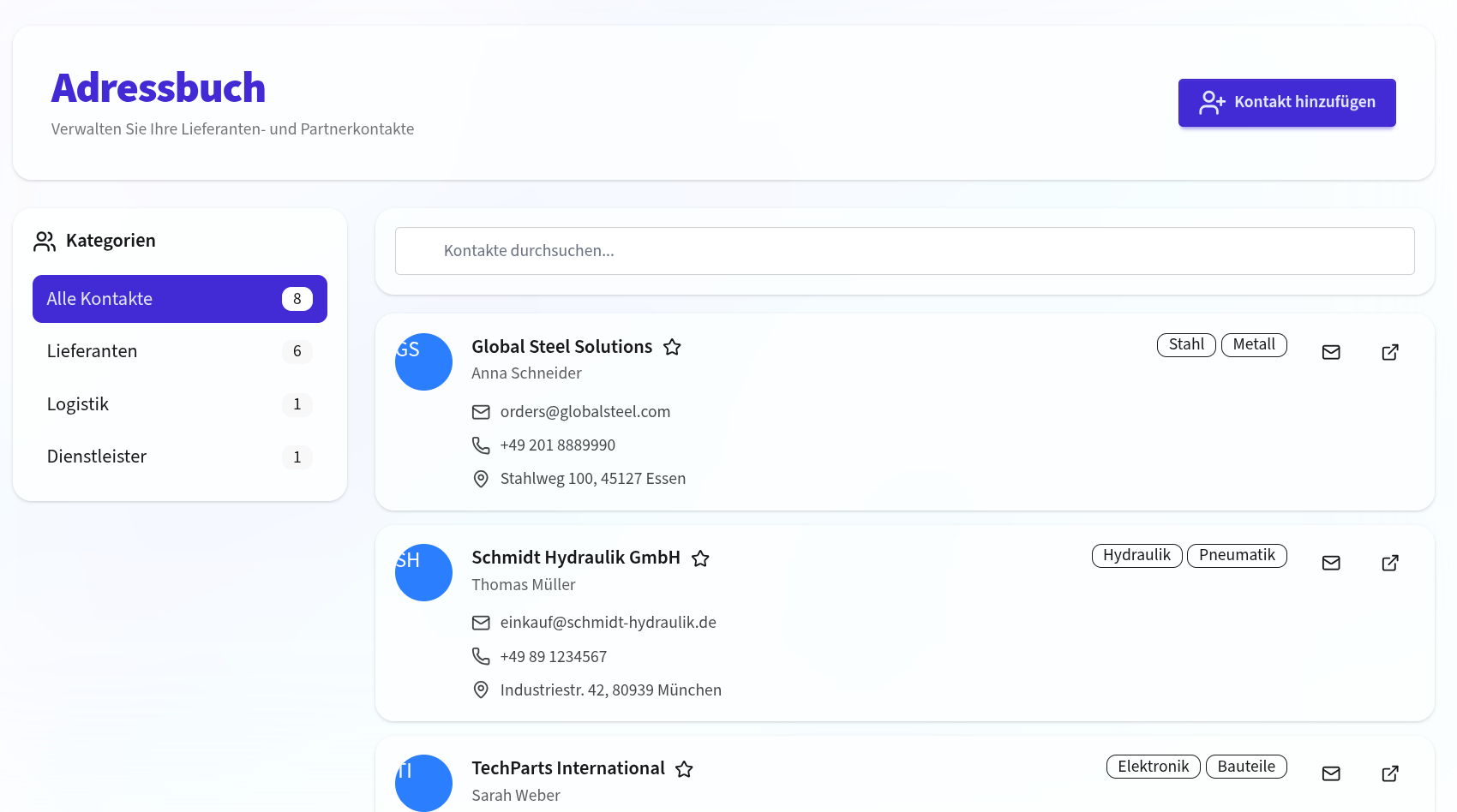Open external link for TechParts International
This screenshot has width=1457, height=812.
point(1389,773)
